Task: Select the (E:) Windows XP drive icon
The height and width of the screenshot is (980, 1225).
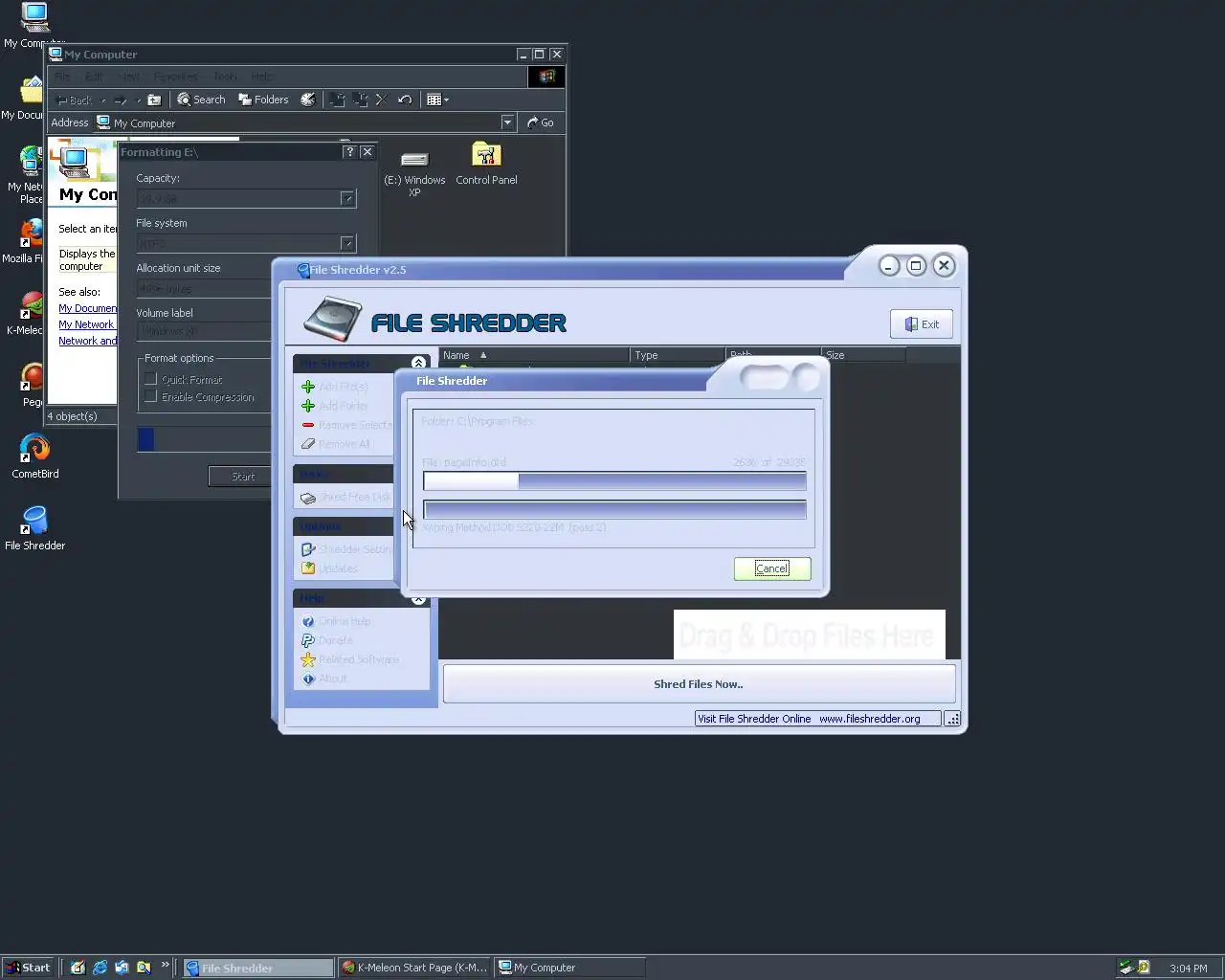Action: [414, 159]
